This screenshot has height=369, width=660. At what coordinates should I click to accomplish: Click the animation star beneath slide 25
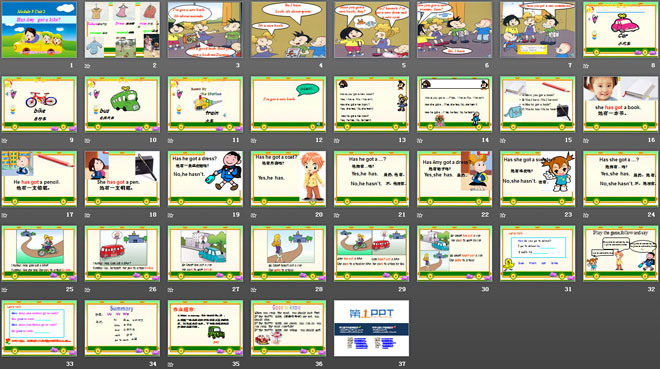(x=5, y=289)
